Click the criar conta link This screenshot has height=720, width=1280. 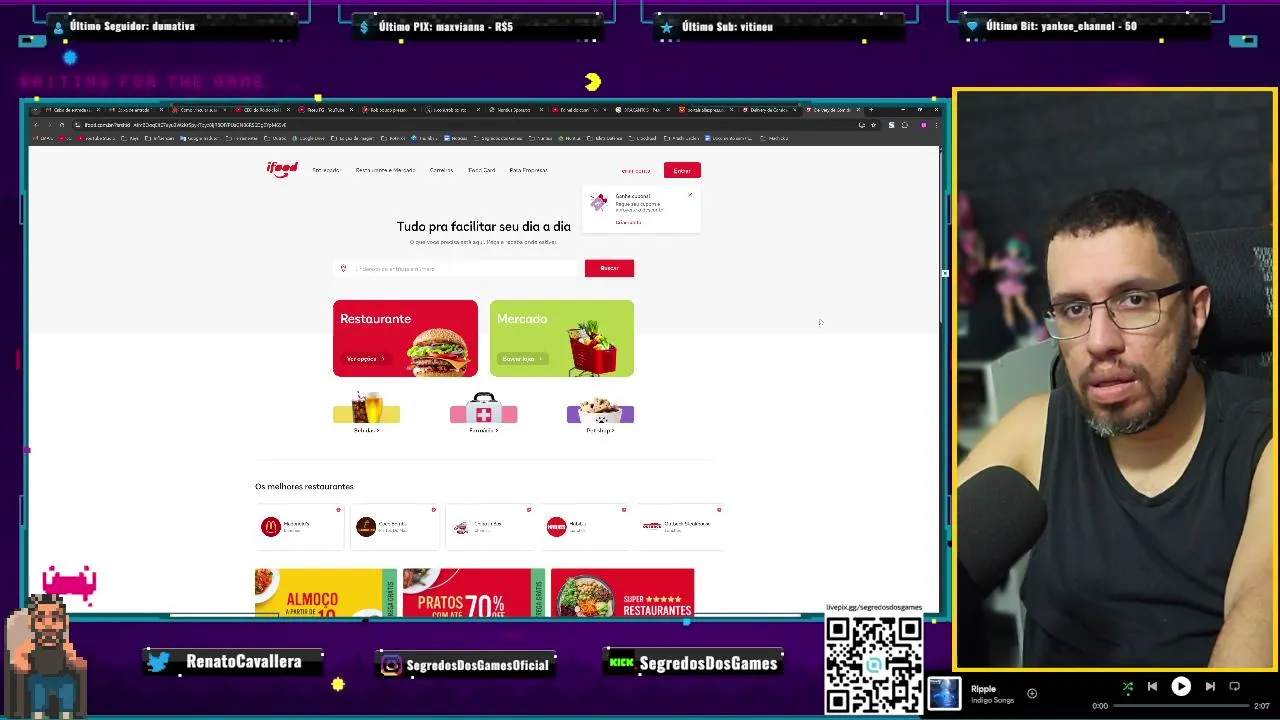point(636,171)
